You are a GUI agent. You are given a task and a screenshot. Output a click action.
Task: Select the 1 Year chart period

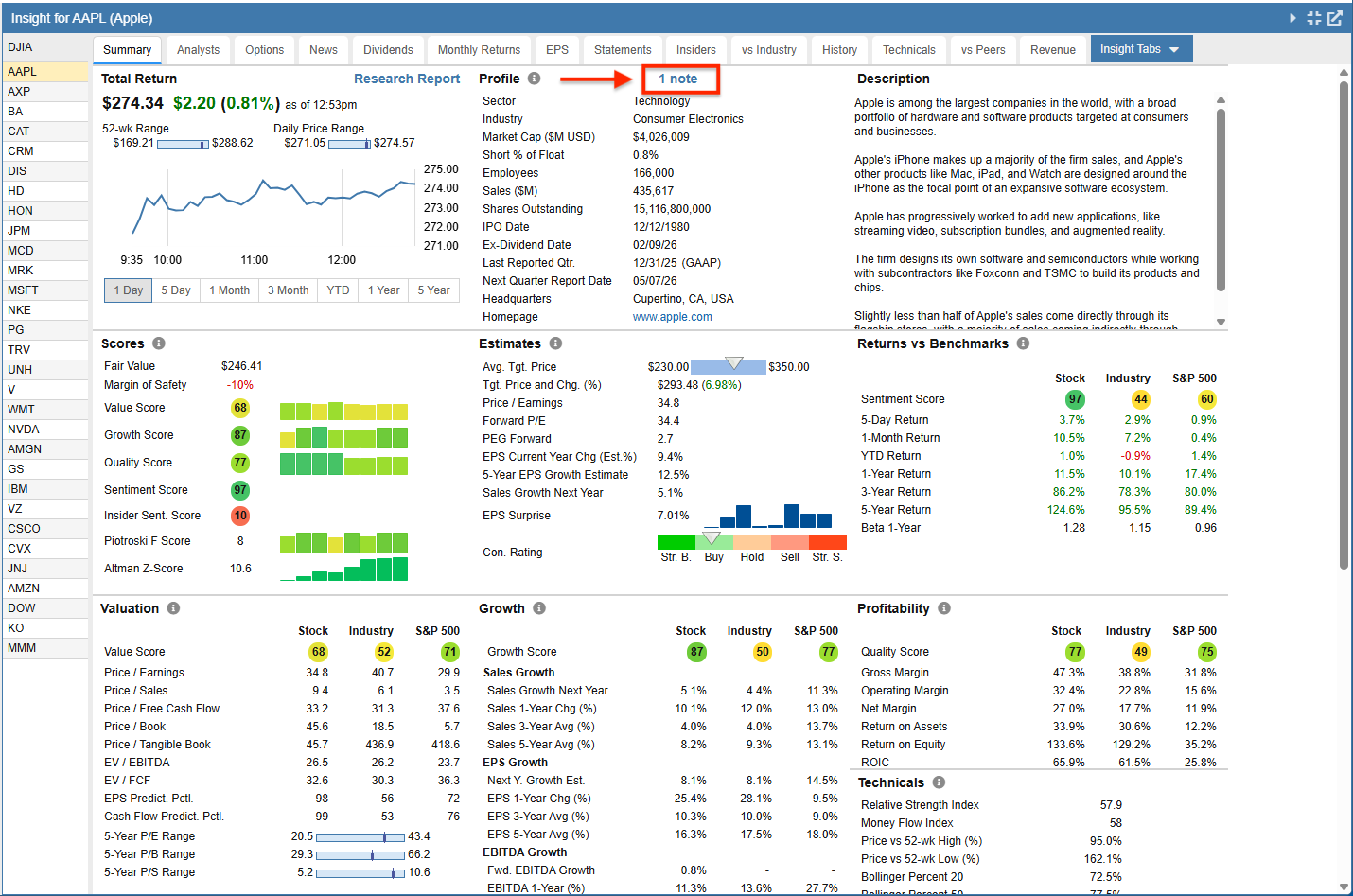tap(384, 290)
